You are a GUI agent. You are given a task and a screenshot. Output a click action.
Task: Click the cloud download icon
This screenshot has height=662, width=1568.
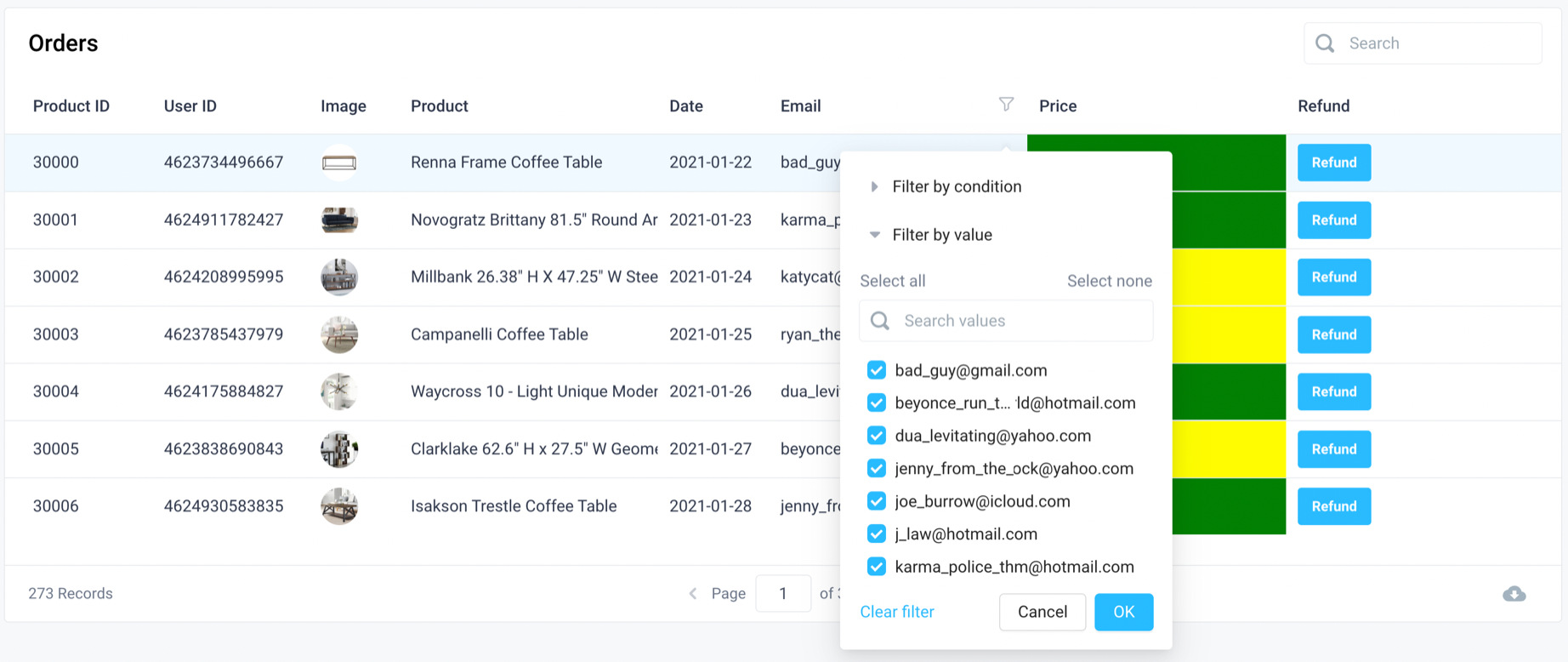click(1514, 594)
